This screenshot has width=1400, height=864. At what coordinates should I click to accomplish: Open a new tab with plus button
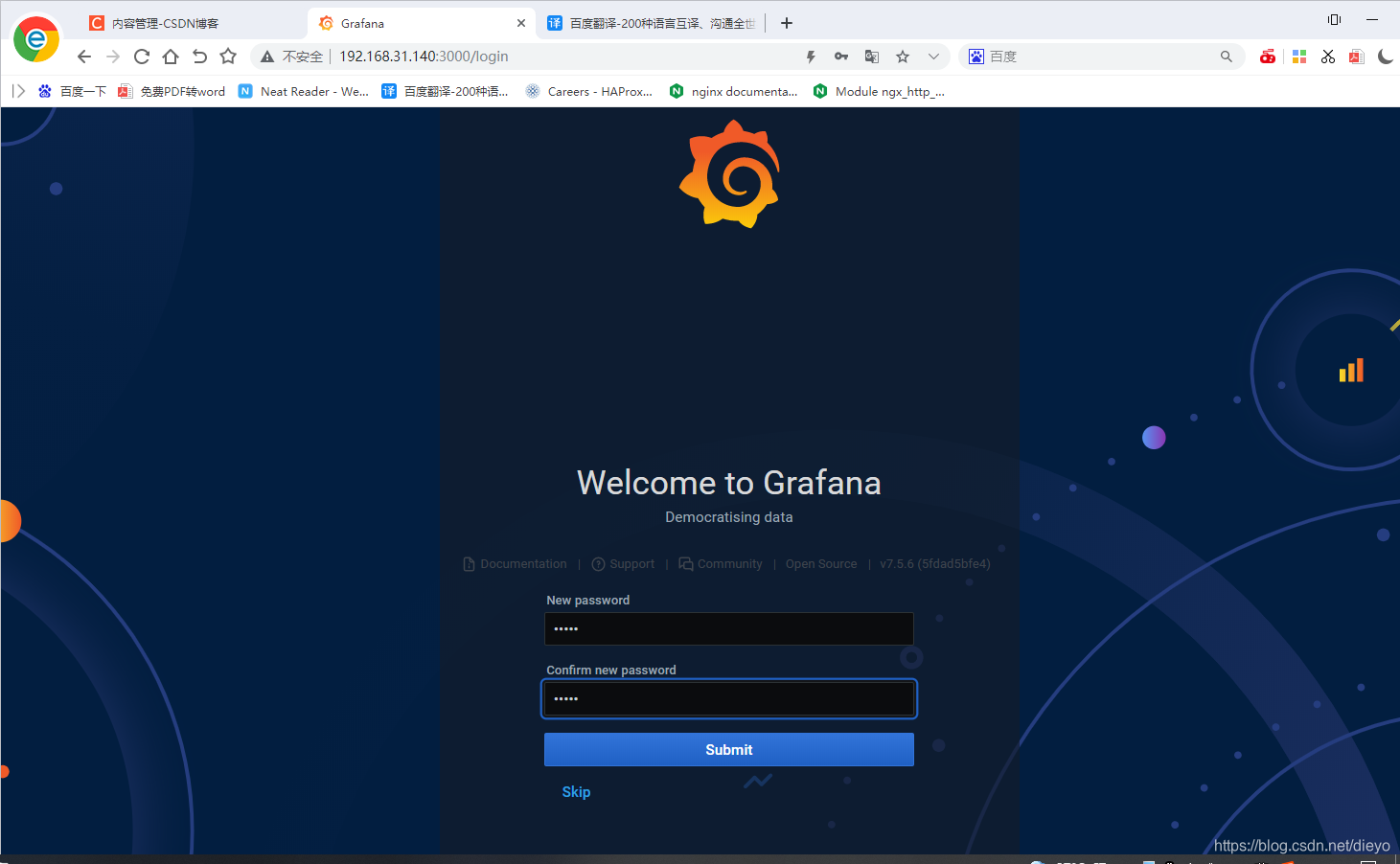pyautogui.click(x=787, y=23)
